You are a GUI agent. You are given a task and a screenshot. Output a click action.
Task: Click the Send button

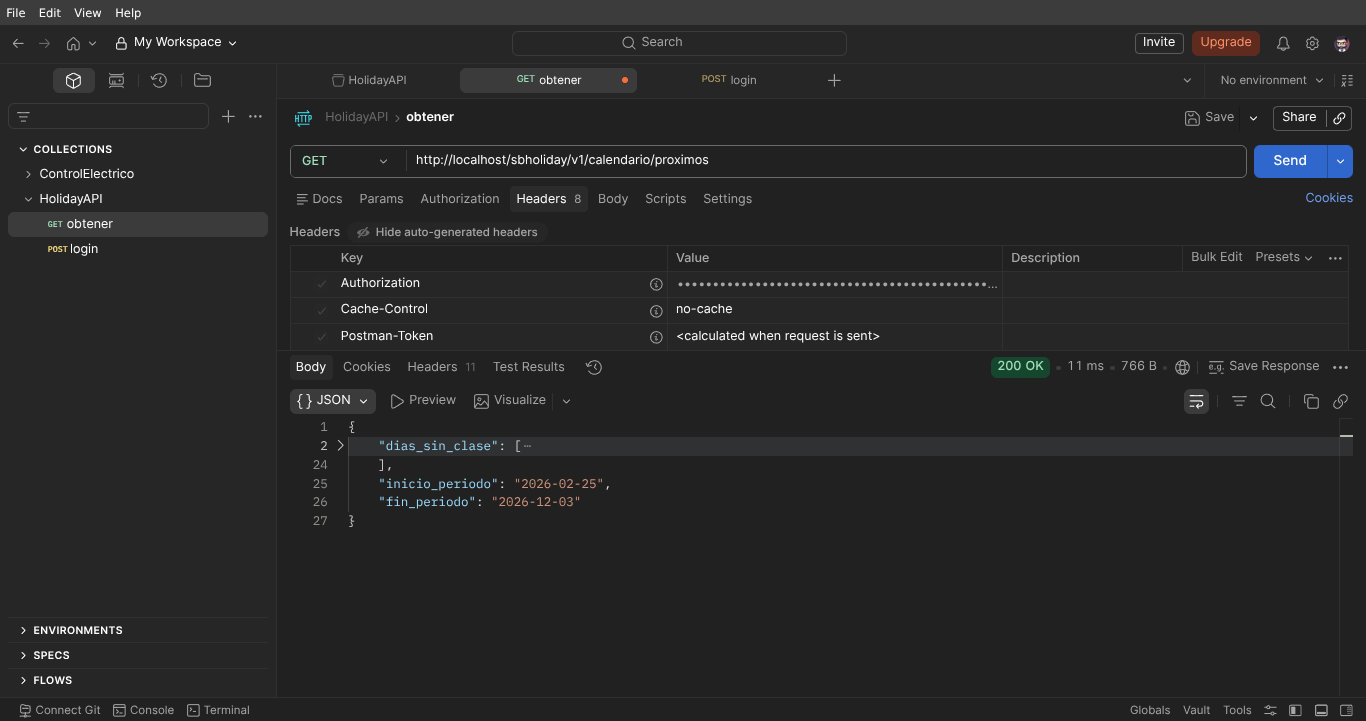pyautogui.click(x=1290, y=161)
